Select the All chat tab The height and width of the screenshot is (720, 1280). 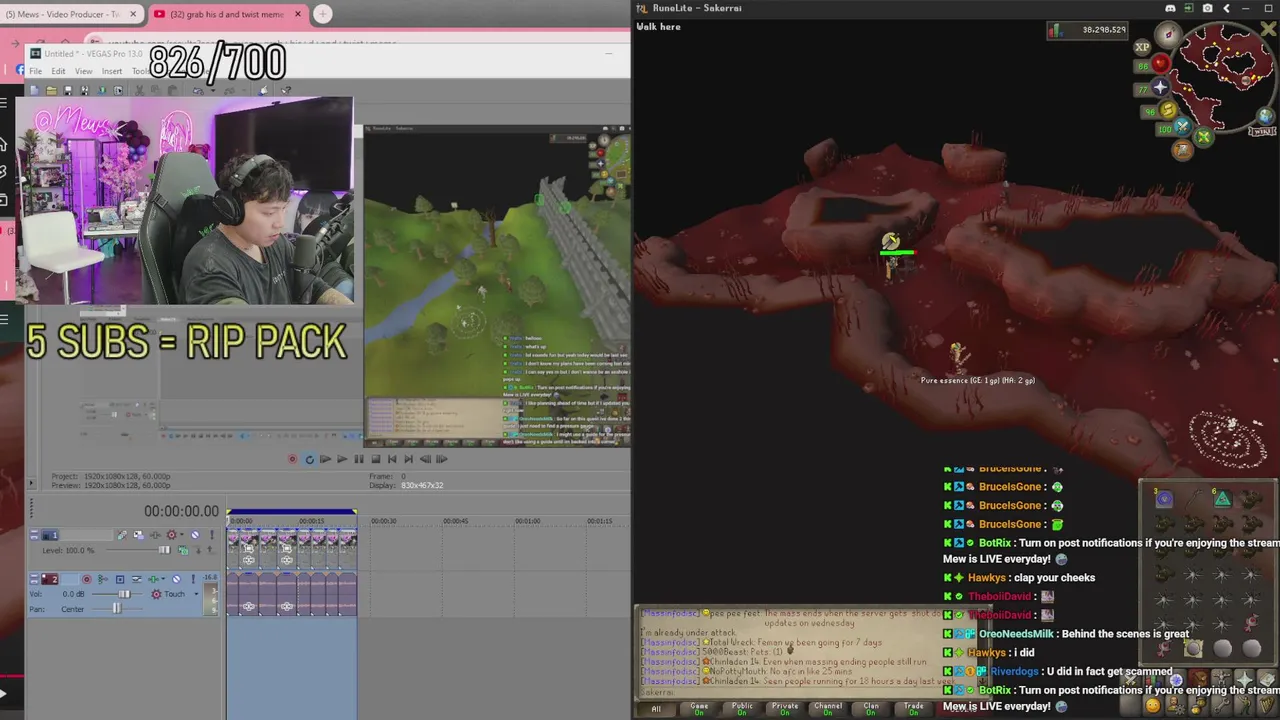tap(656, 709)
